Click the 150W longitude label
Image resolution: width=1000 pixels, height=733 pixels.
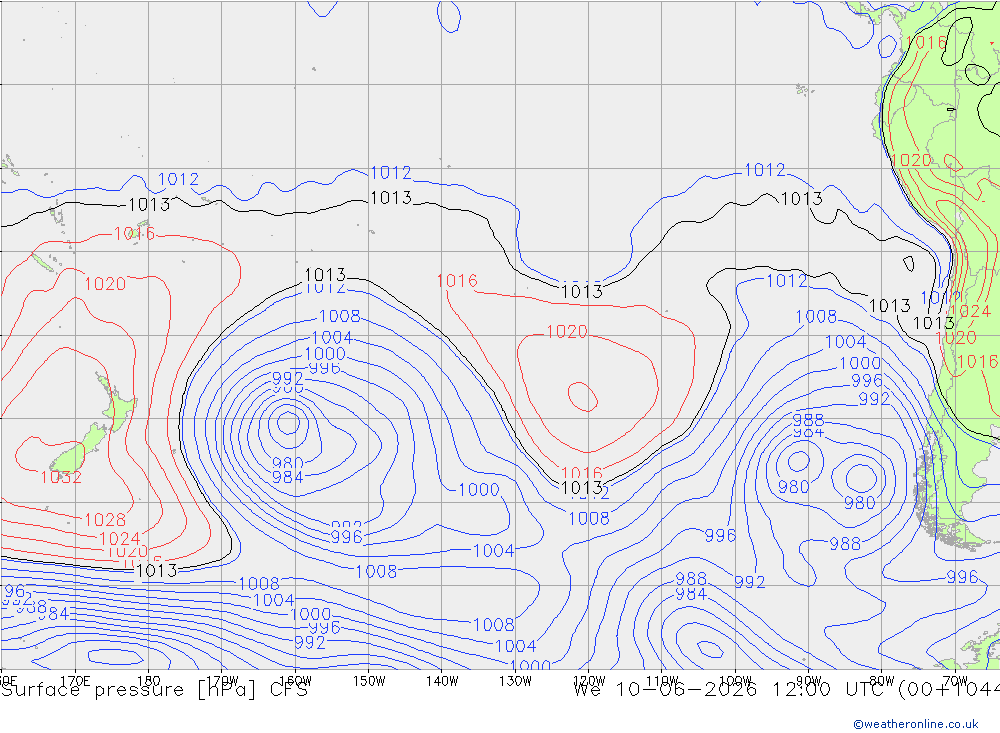click(369, 681)
